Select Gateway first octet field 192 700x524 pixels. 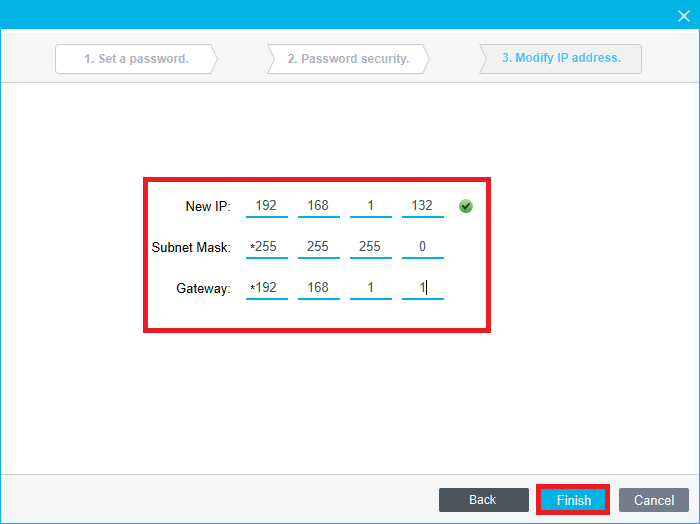(x=267, y=288)
